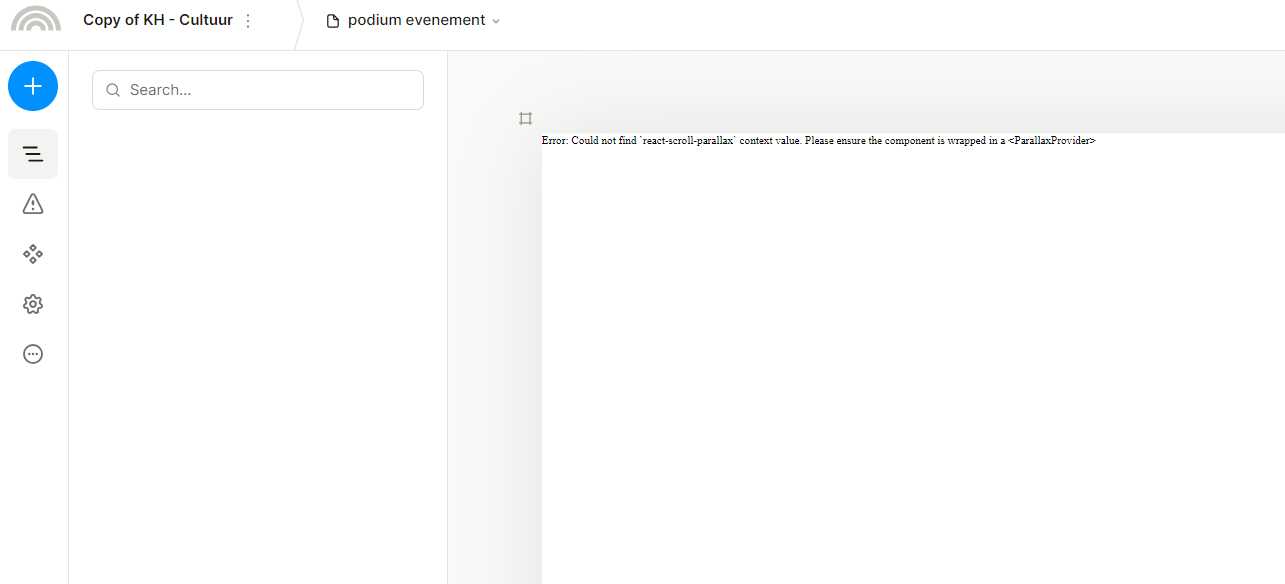The height and width of the screenshot is (584, 1285).
Task: Open the project three-dot options menu
Action: pos(249,21)
